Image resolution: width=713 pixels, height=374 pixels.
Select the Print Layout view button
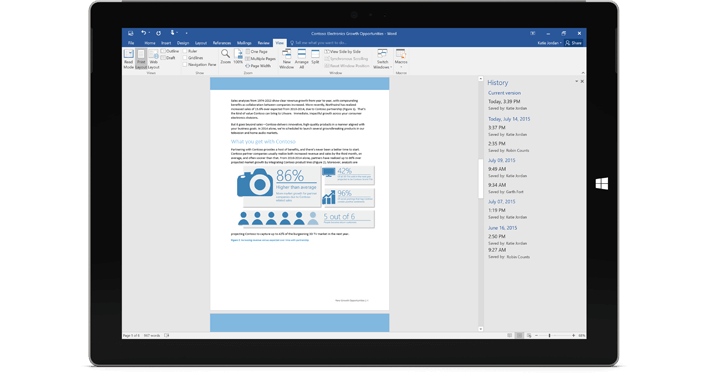pos(141,59)
